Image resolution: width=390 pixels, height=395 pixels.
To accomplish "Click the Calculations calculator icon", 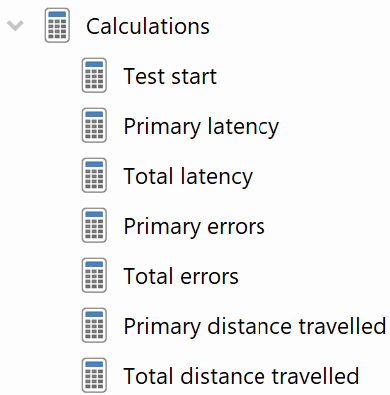I will [57, 25].
